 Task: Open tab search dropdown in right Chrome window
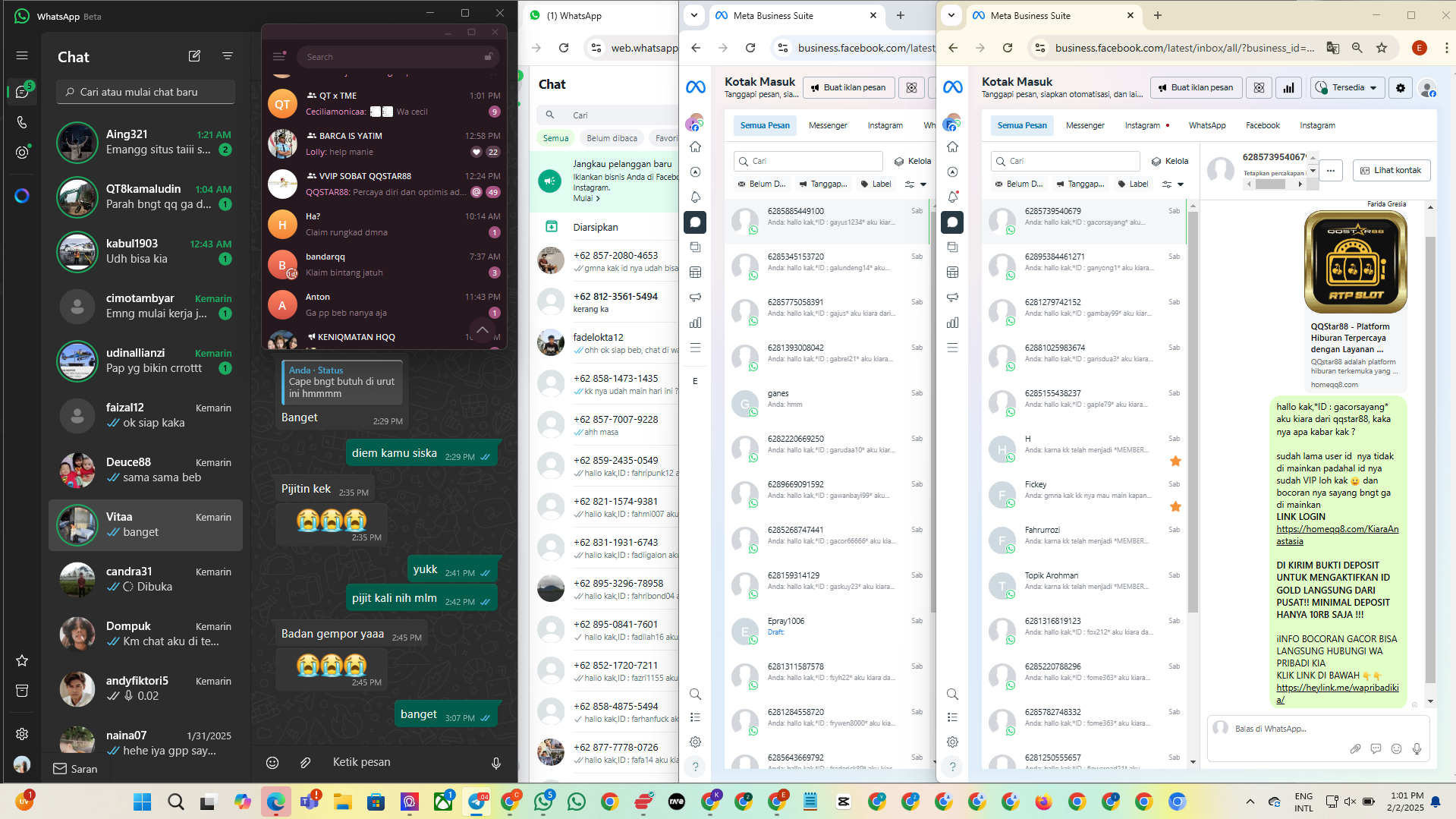(x=951, y=15)
